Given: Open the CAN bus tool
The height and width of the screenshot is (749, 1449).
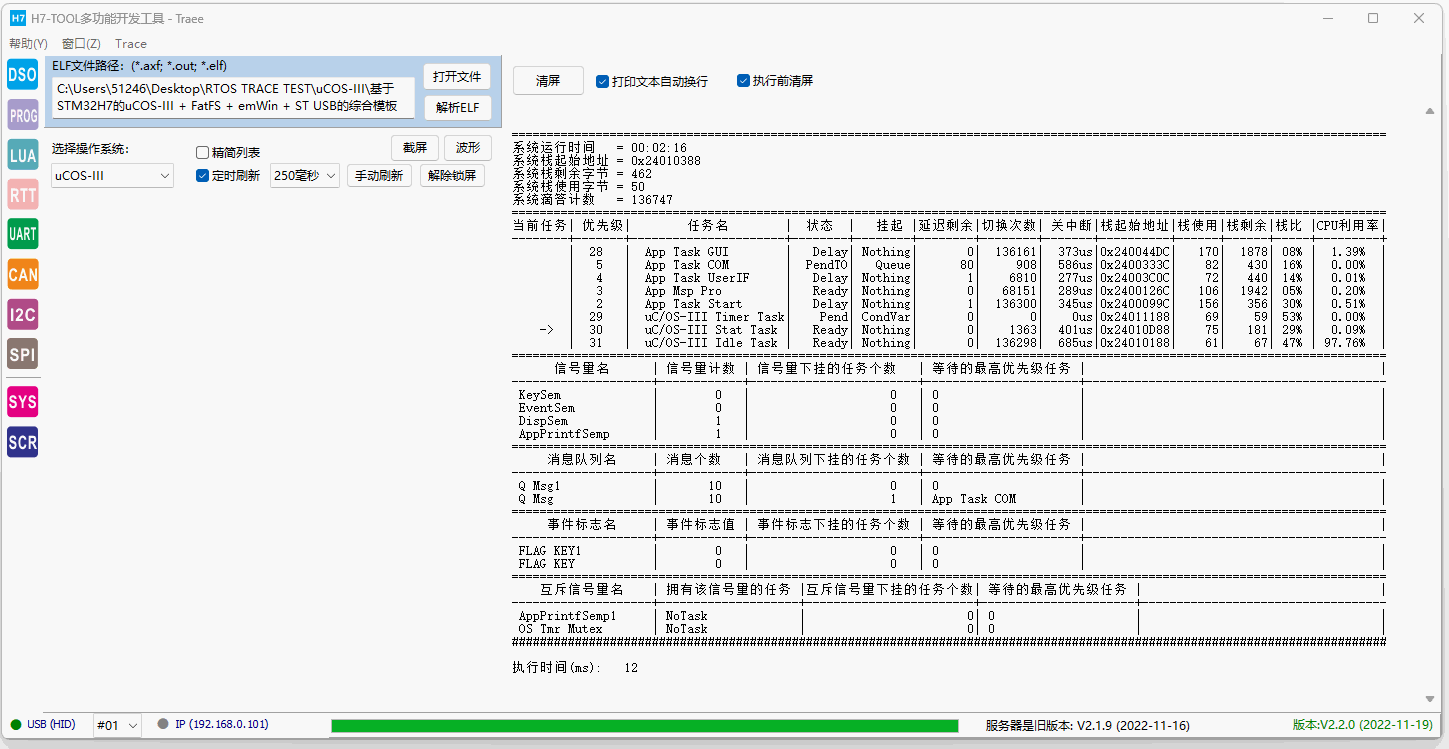Looking at the screenshot, I should click(22, 274).
